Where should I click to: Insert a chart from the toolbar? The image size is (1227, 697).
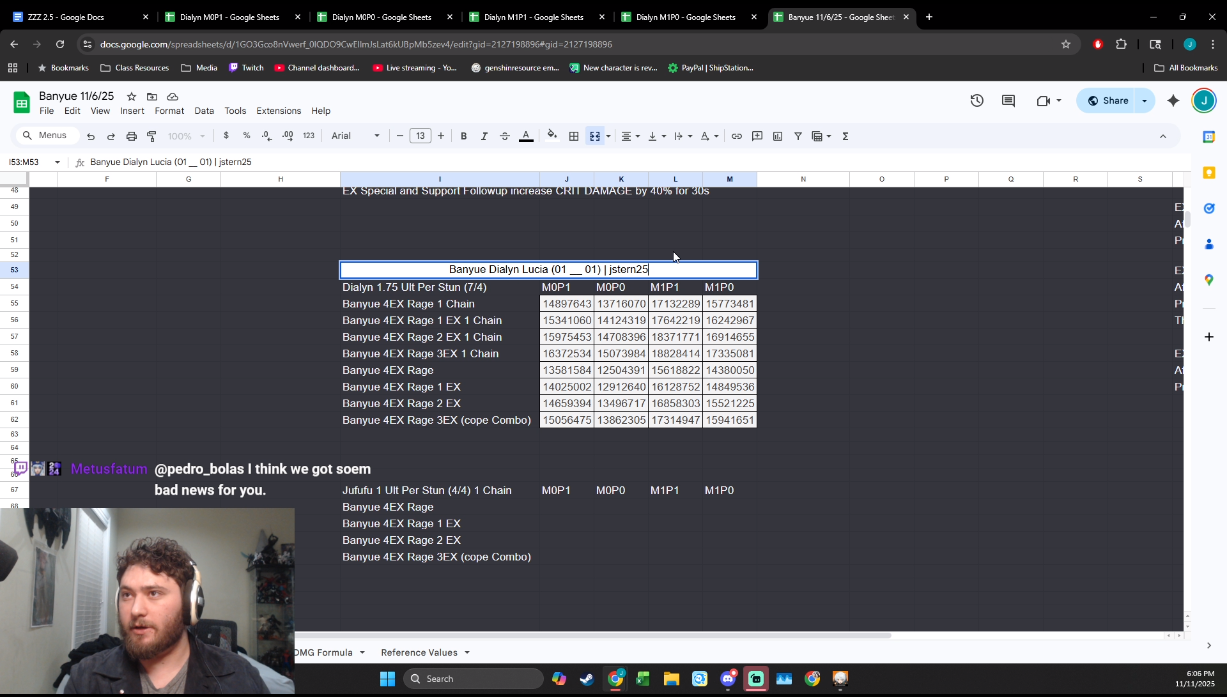(x=777, y=136)
